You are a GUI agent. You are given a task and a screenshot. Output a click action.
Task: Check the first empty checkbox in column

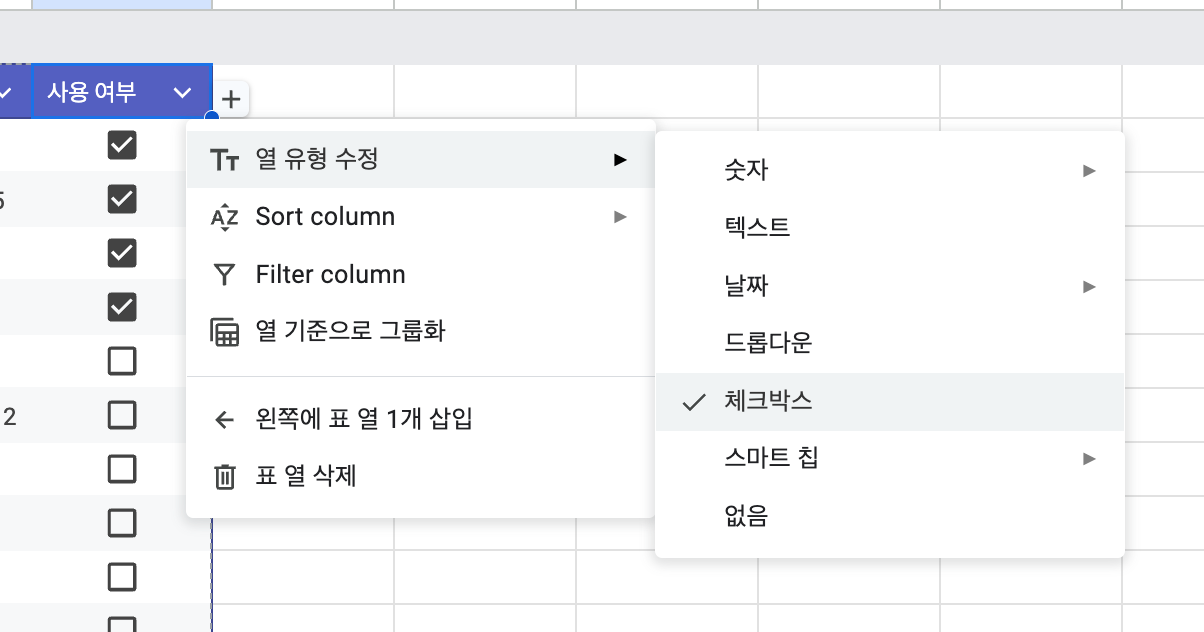pyautogui.click(x=122, y=361)
